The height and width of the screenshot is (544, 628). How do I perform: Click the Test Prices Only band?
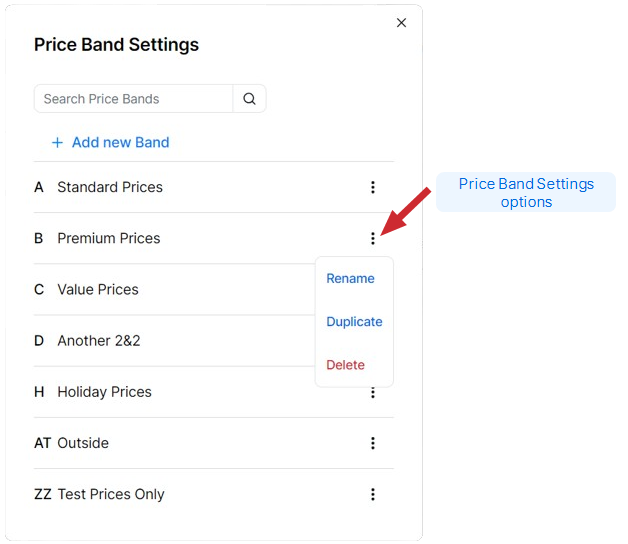coord(111,494)
